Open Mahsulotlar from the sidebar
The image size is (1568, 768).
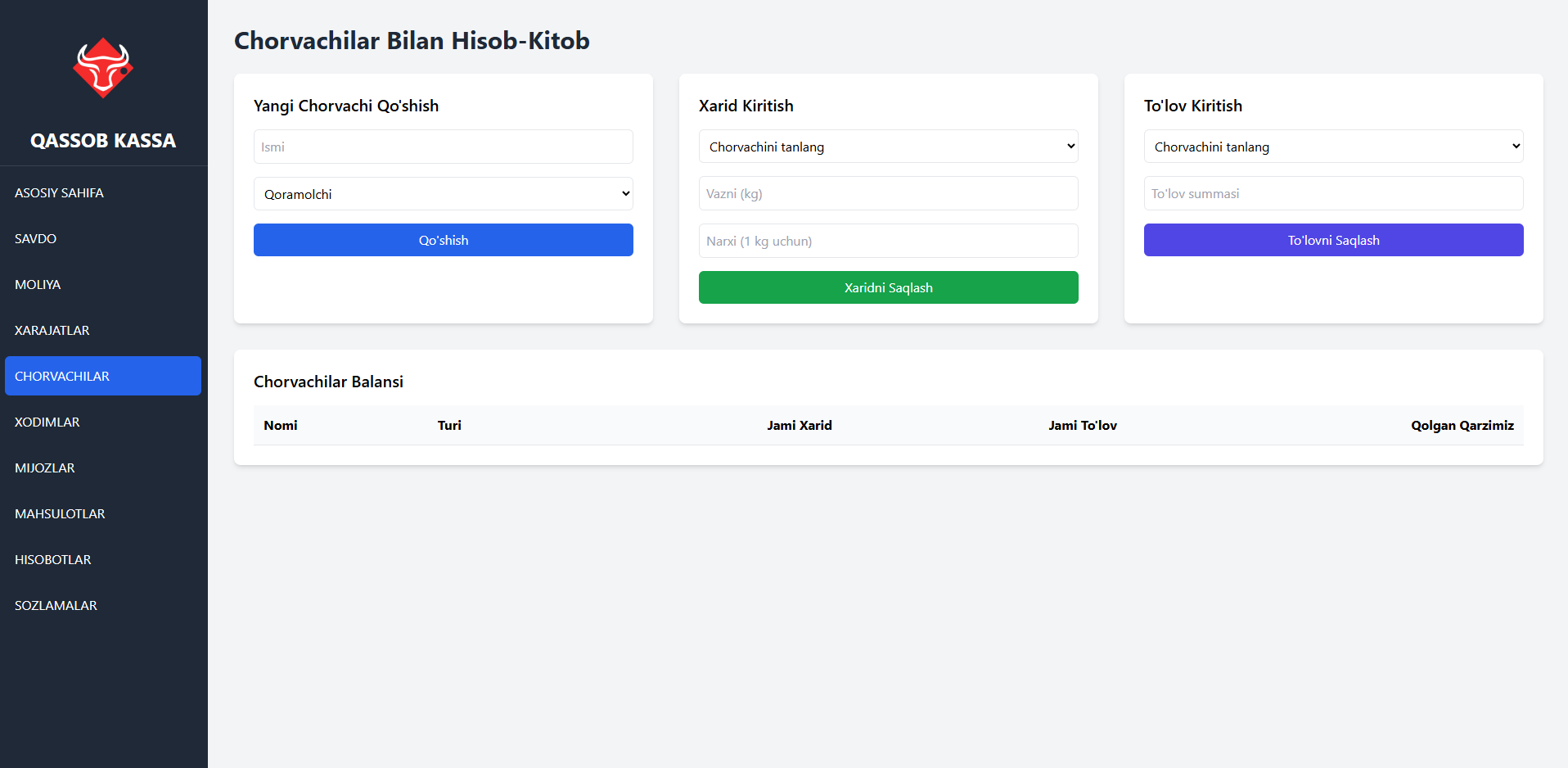pyautogui.click(x=60, y=514)
